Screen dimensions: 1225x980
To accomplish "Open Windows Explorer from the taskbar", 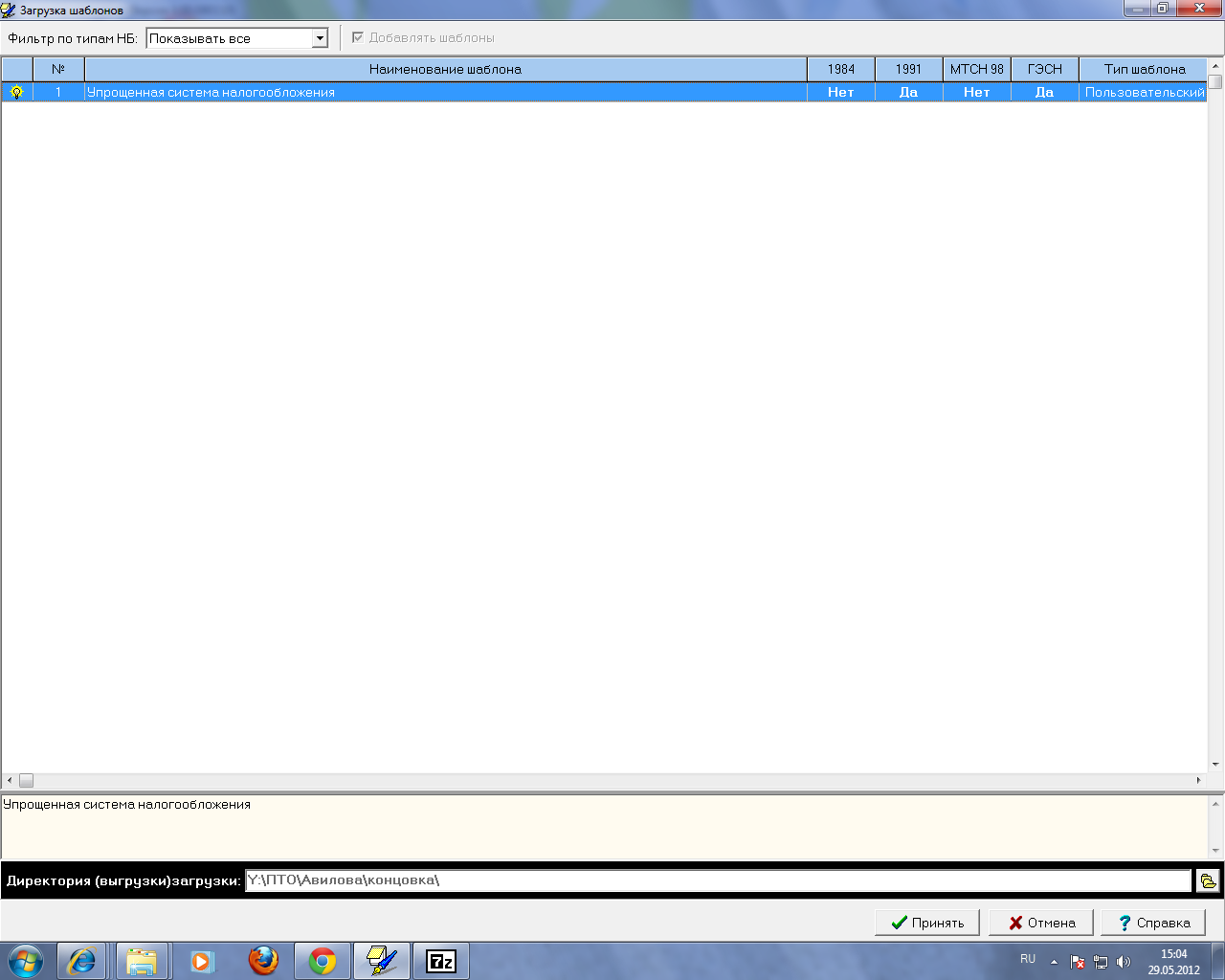I will pos(142,961).
